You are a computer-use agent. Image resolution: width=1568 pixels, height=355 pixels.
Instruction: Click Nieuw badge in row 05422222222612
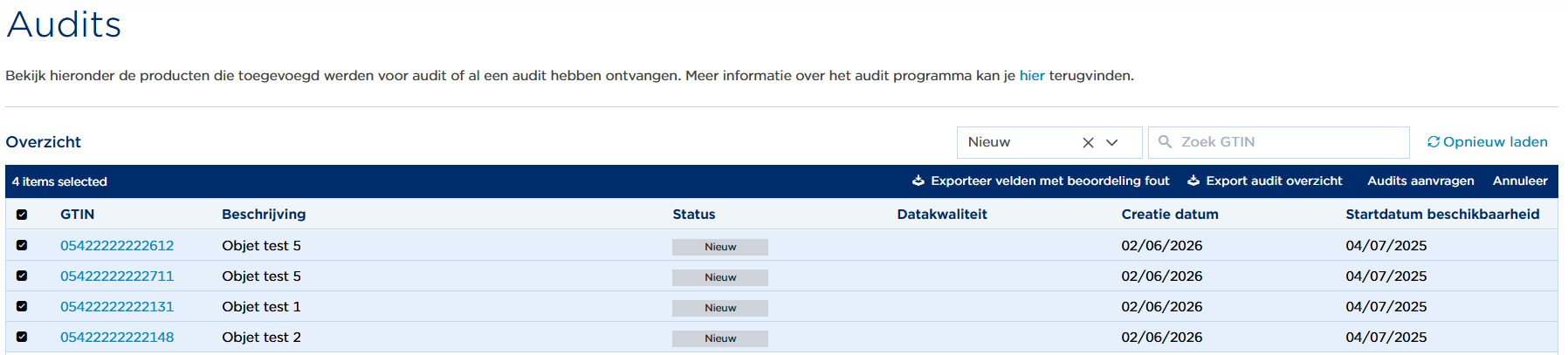pyautogui.click(x=720, y=247)
